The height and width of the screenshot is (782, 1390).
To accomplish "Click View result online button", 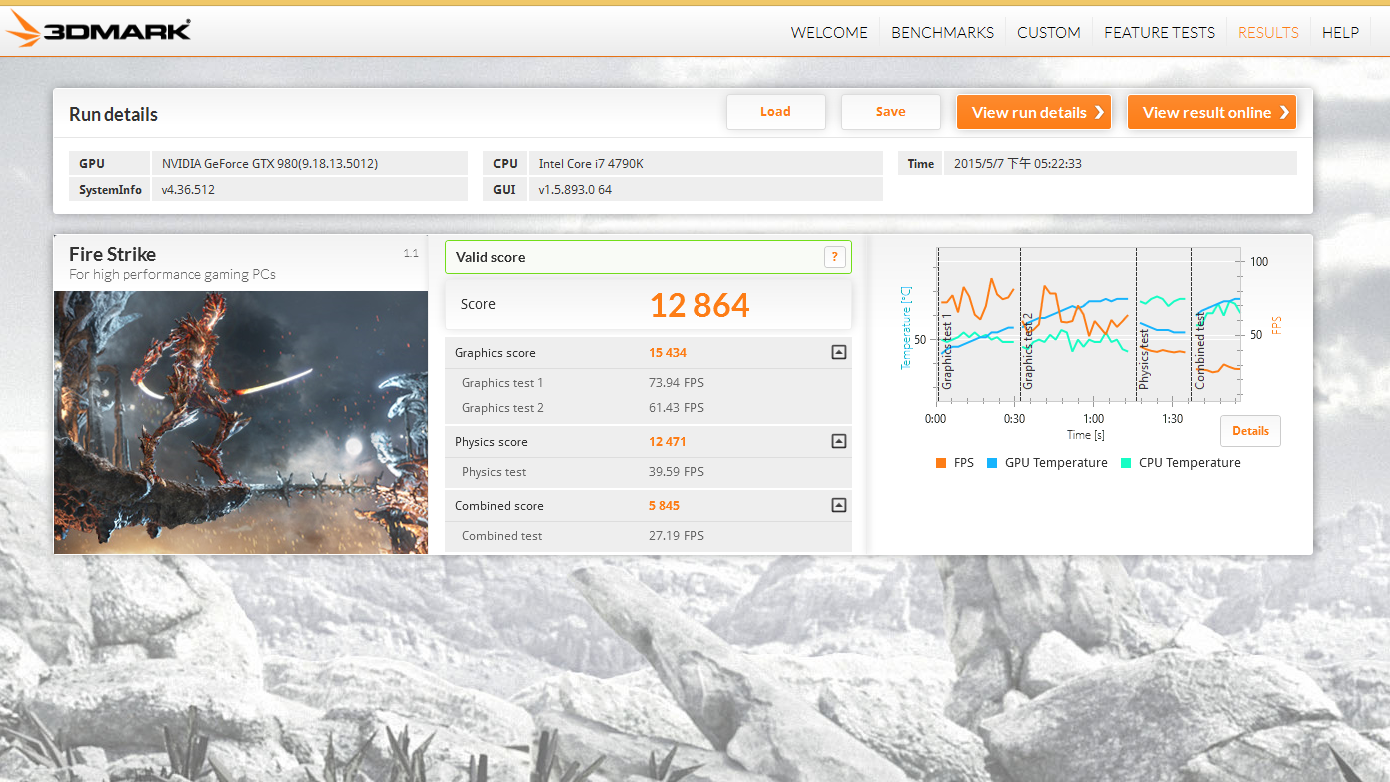I will pyautogui.click(x=1212, y=112).
